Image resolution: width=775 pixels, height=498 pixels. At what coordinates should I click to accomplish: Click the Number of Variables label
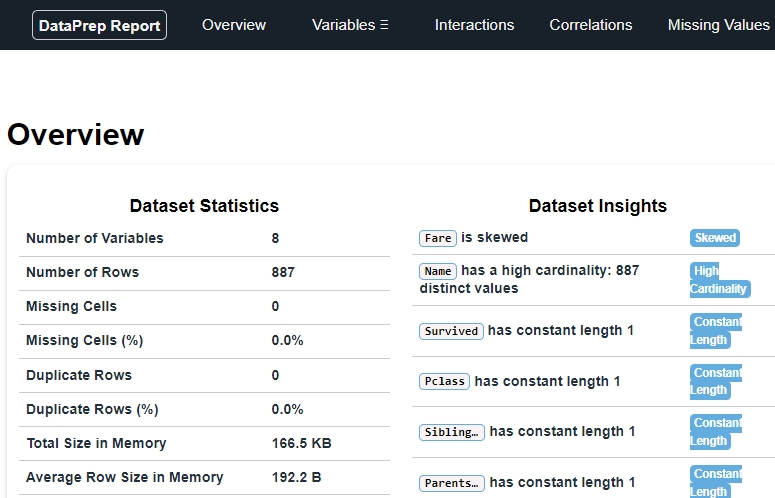95,238
